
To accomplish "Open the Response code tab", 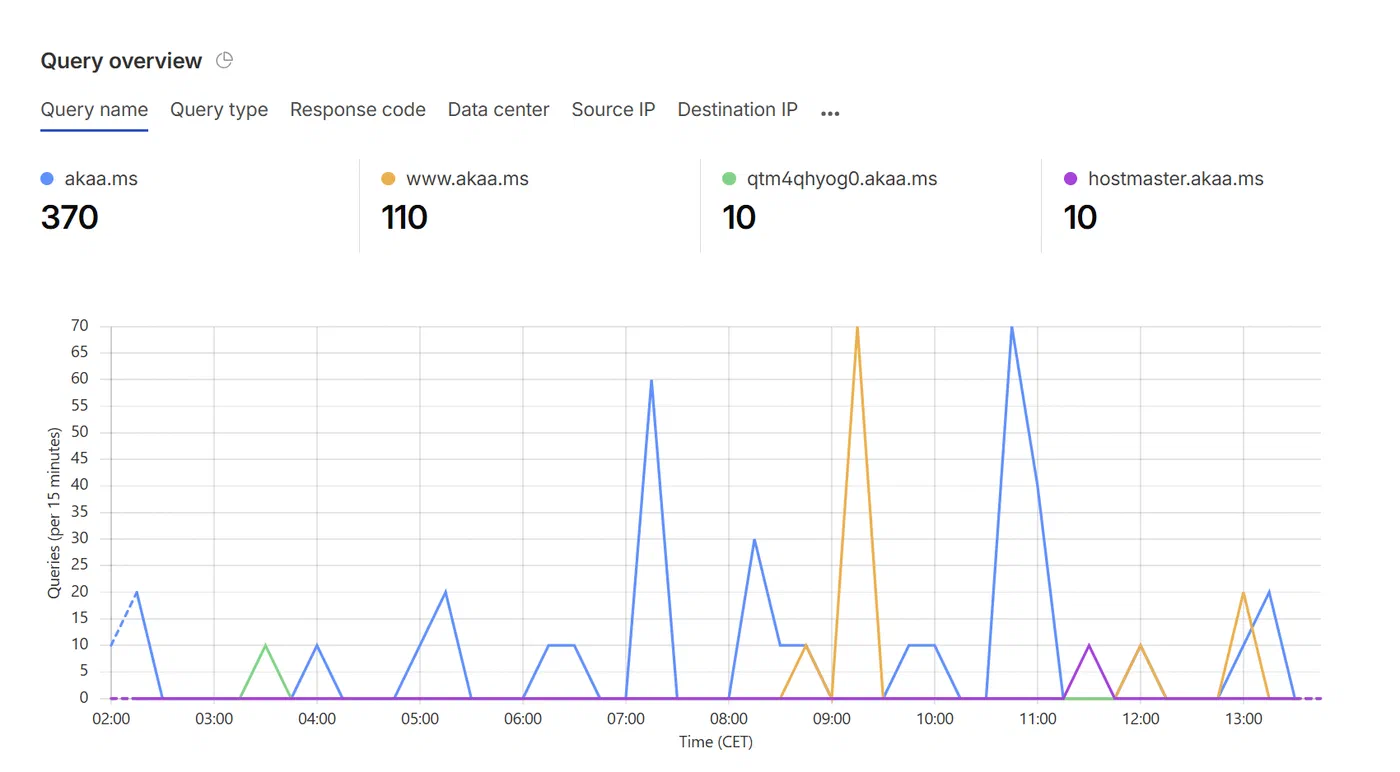I will click(358, 110).
